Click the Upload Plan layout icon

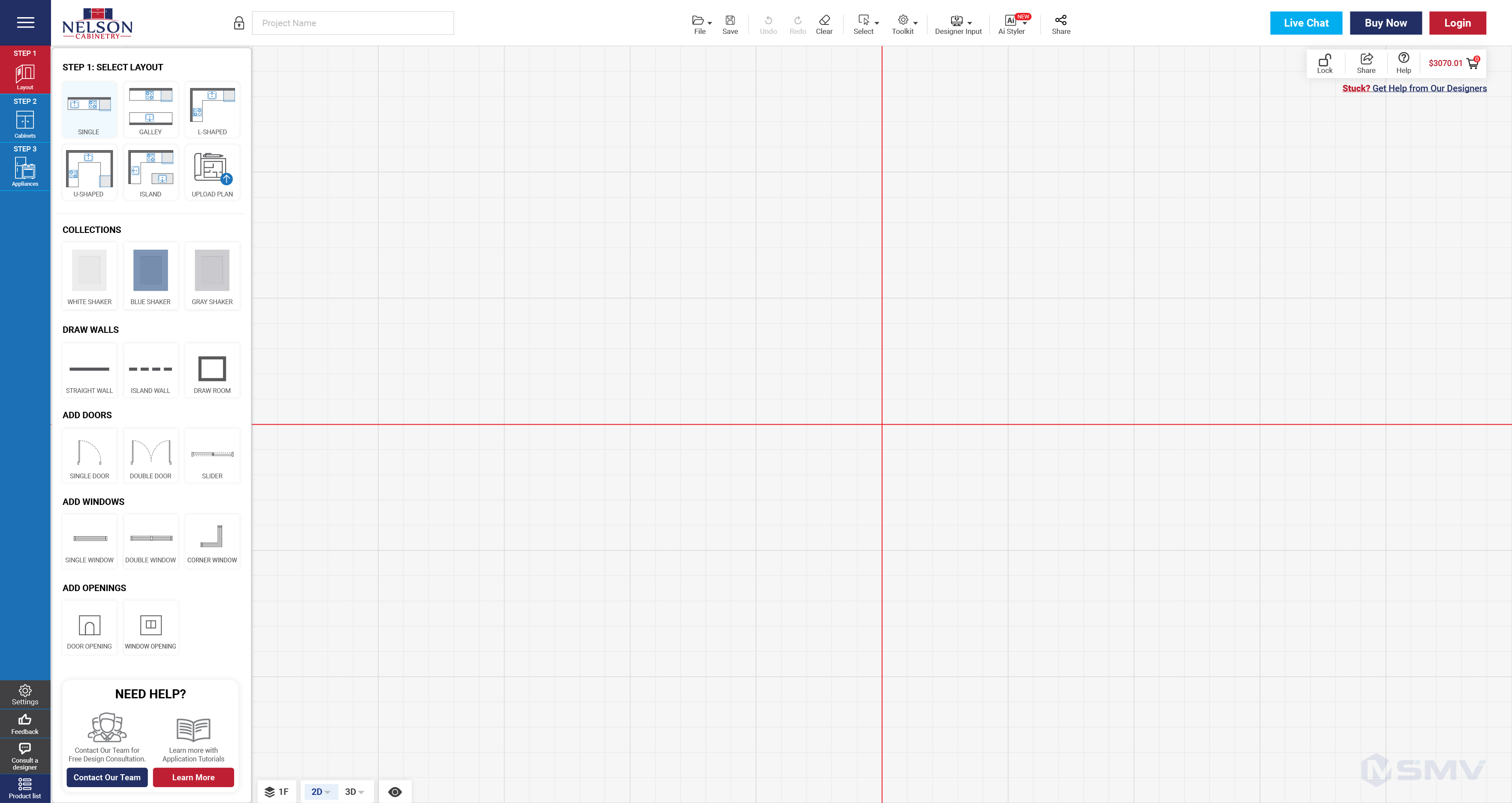tap(212, 172)
